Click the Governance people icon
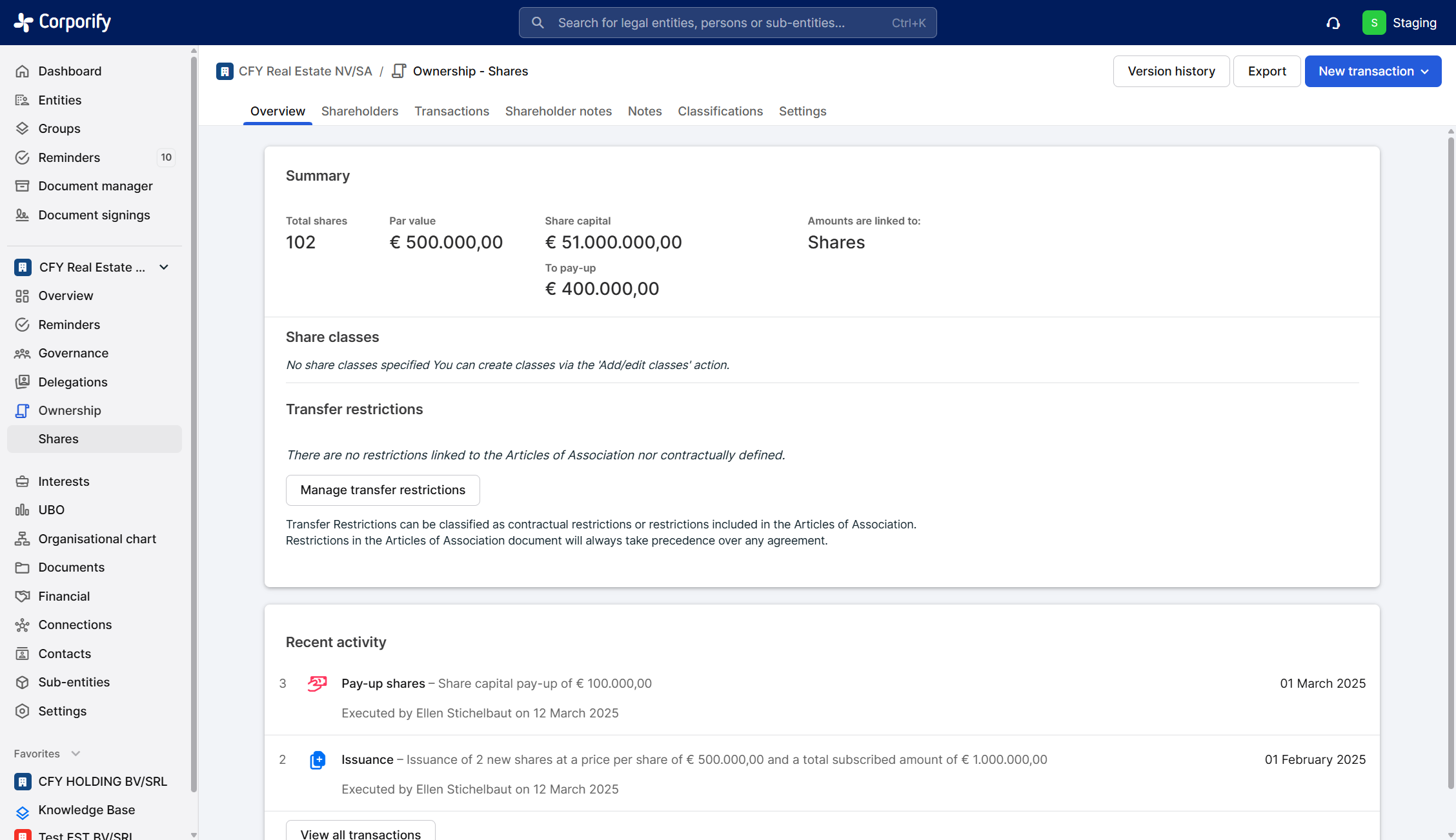Screen dimensions: 1456x840 coord(23,353)
